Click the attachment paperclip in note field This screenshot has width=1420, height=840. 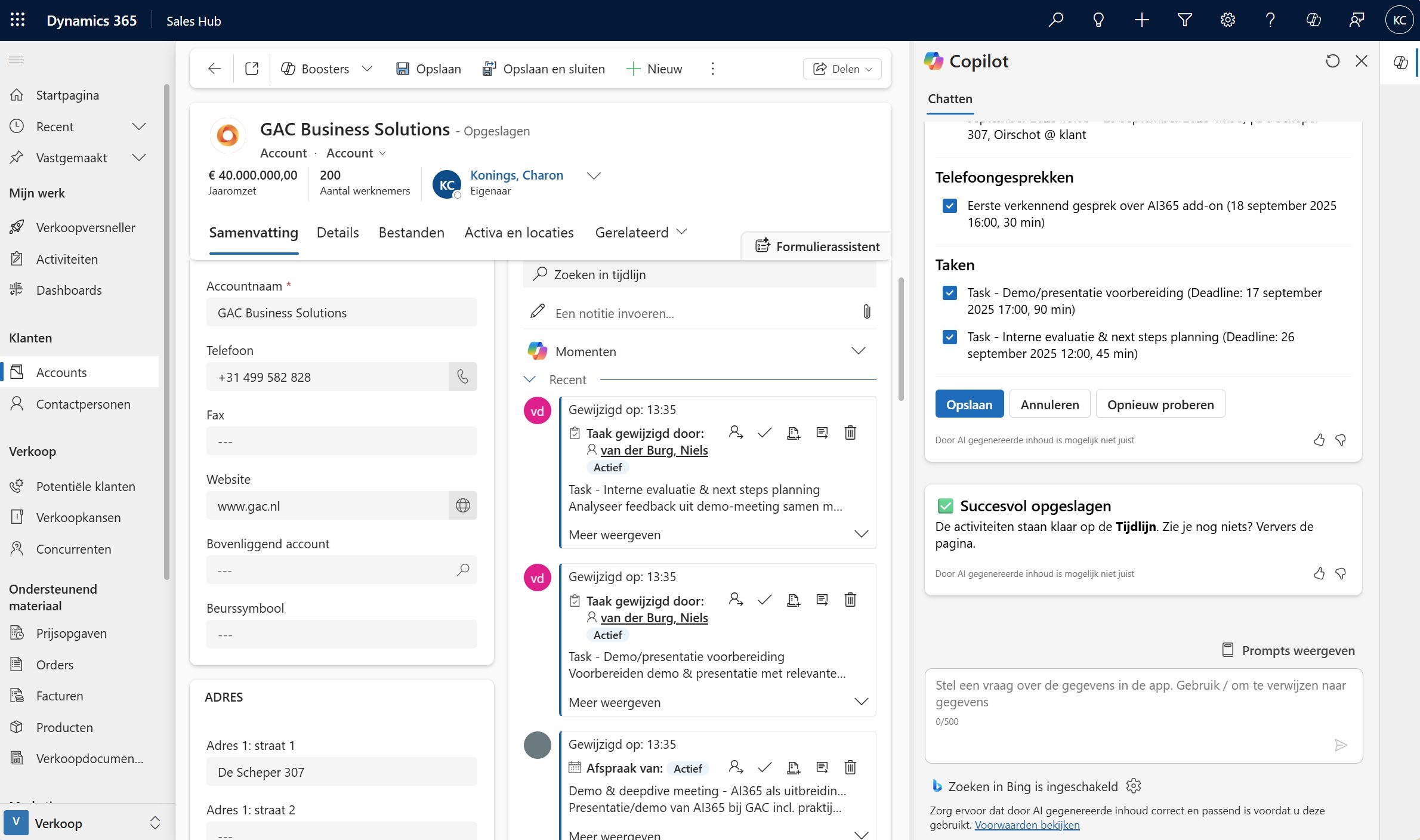pos(866,311)
